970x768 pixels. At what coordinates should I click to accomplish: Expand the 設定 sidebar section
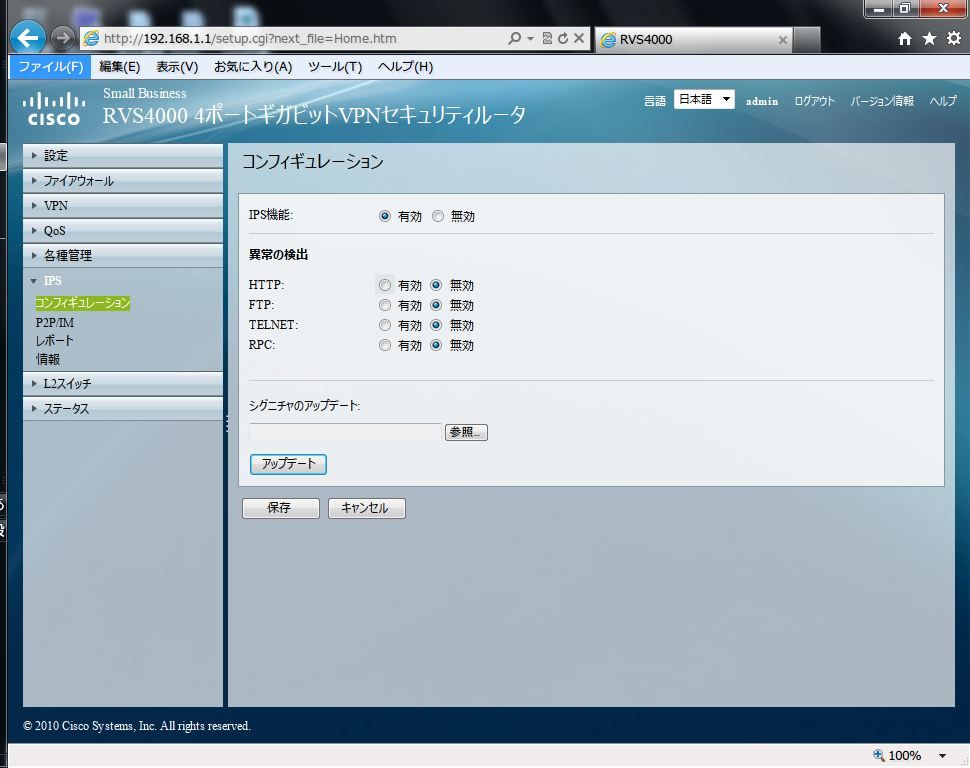[122, 155]
